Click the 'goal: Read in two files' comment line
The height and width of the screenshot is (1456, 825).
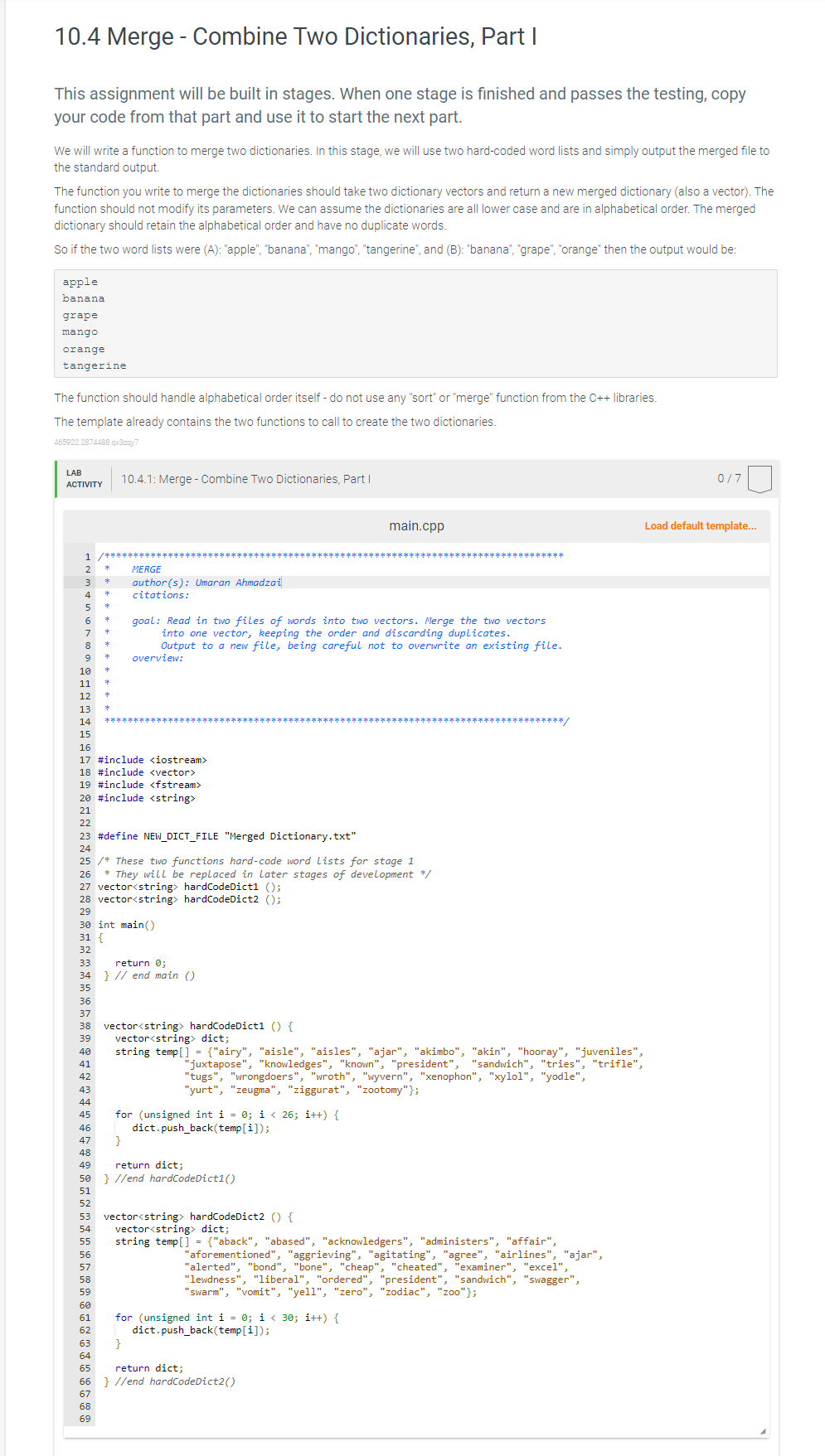click(339, 621)
